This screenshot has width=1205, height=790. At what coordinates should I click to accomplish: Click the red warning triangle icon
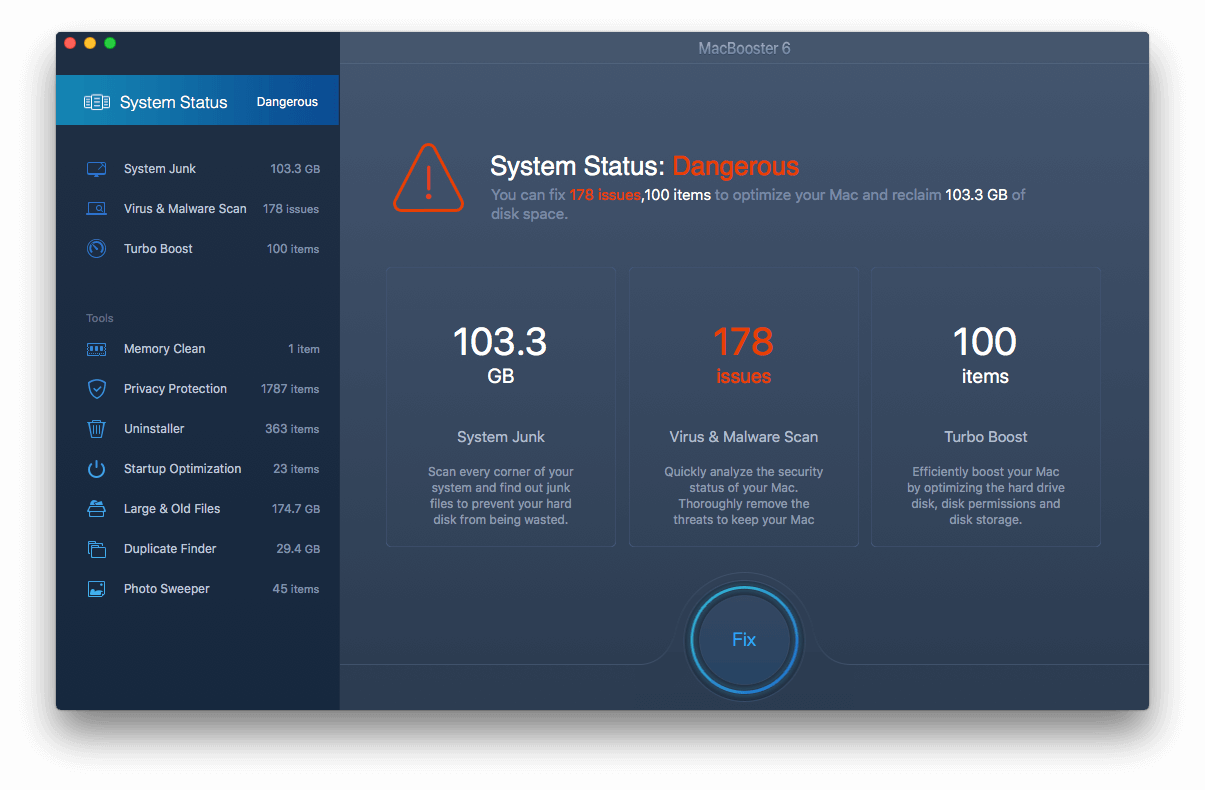coord(428,179)
